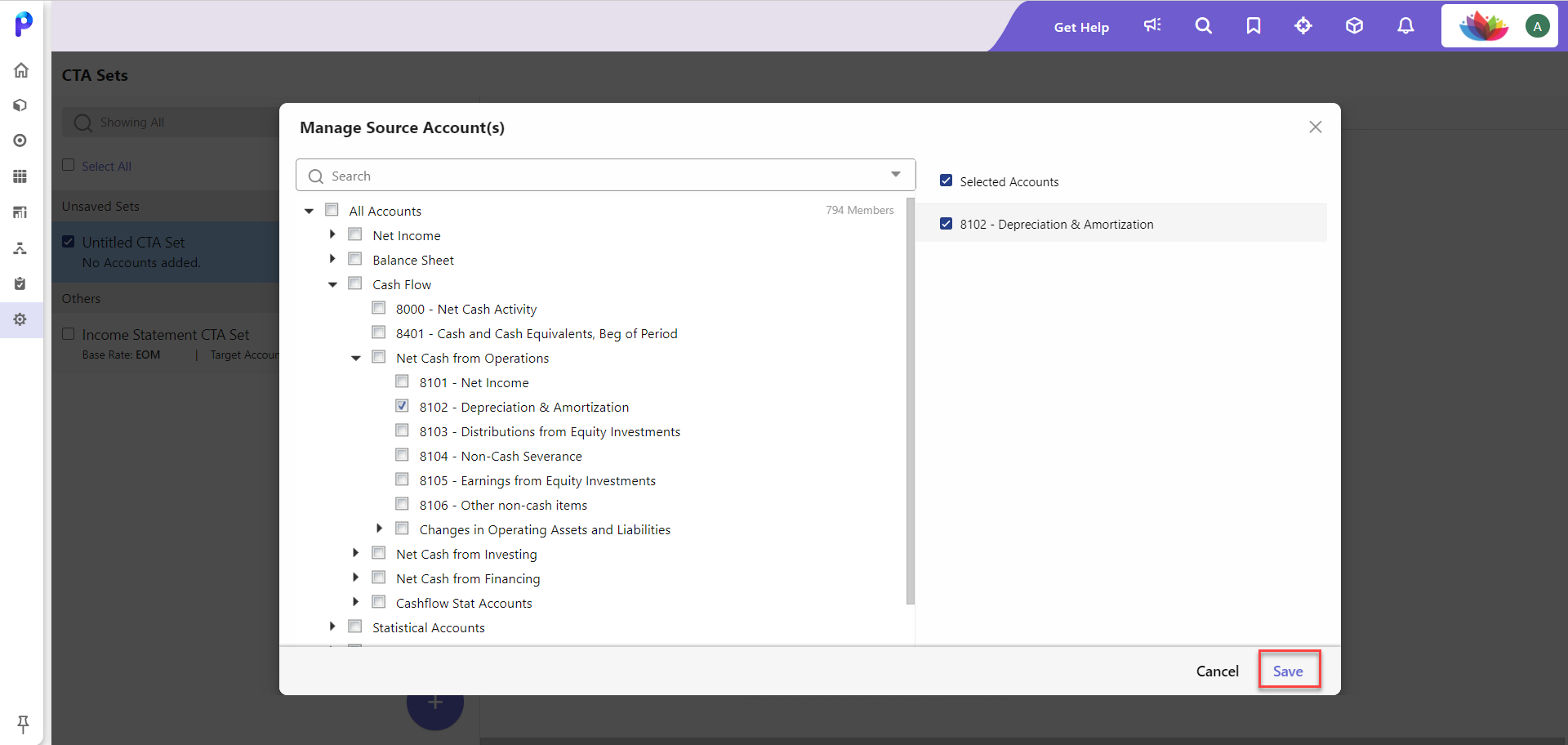The image size is (1568, 745).
Task: Check the Balance Sheet checkbox
Action: pyautogui.click(x=355, y=259)
